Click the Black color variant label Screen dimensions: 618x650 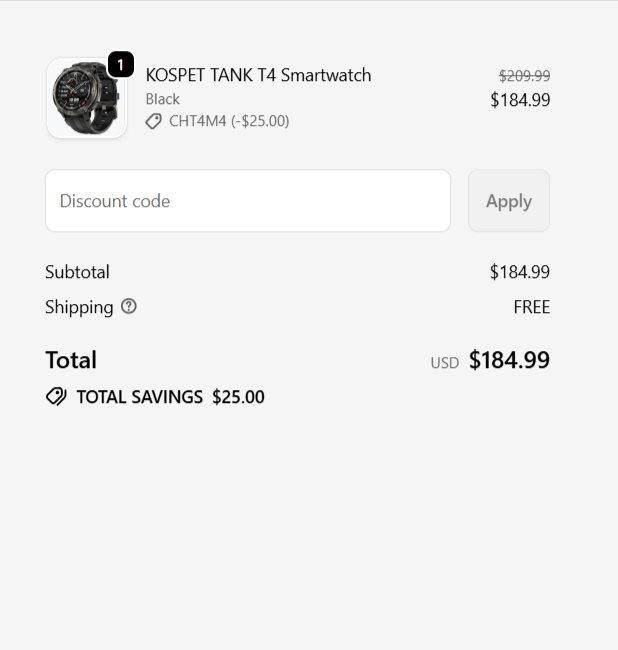[163, 99]
